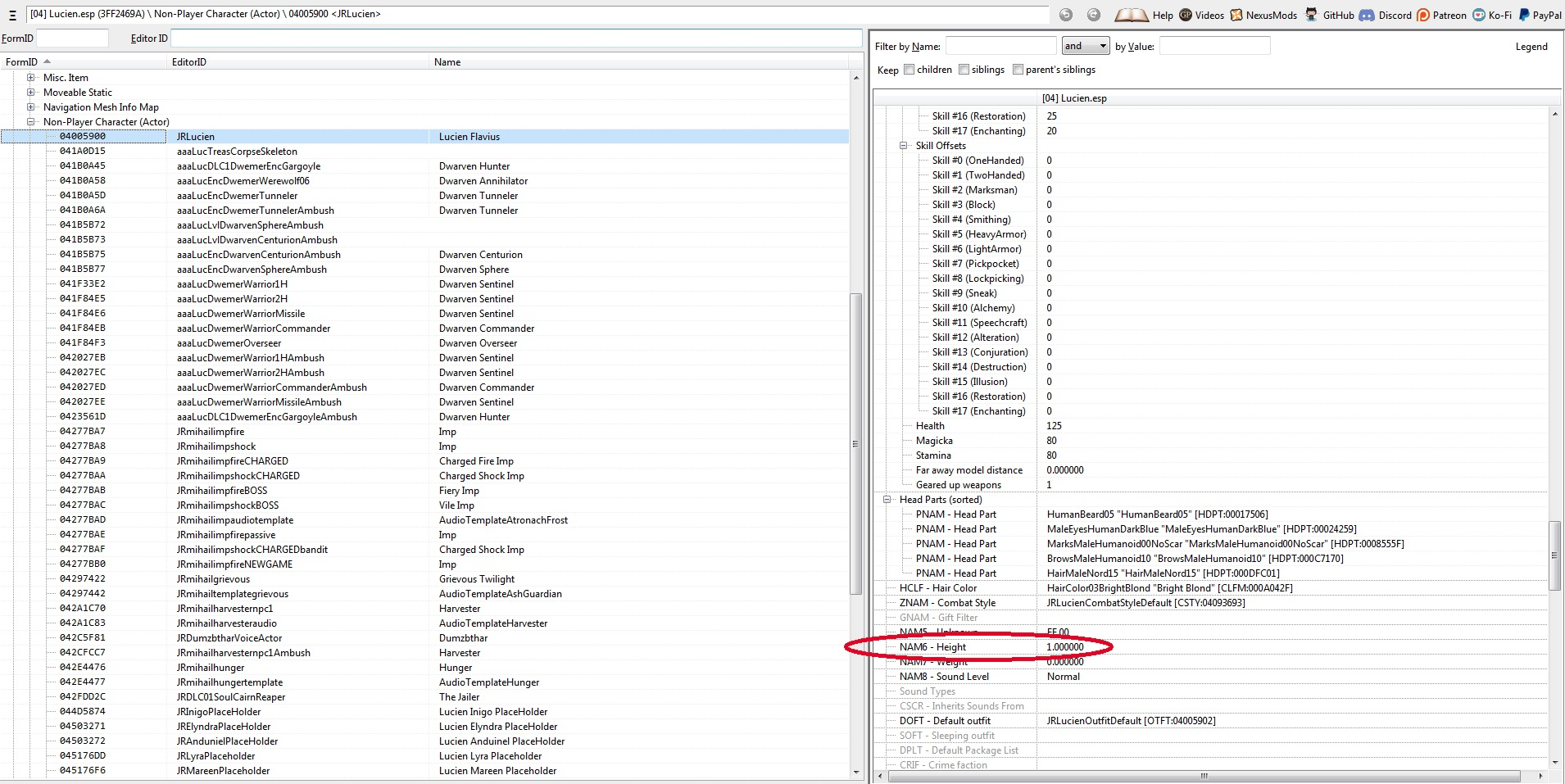Sort by FormID column header
Viewport: 1565px width, 784px height.
[83, 61]
